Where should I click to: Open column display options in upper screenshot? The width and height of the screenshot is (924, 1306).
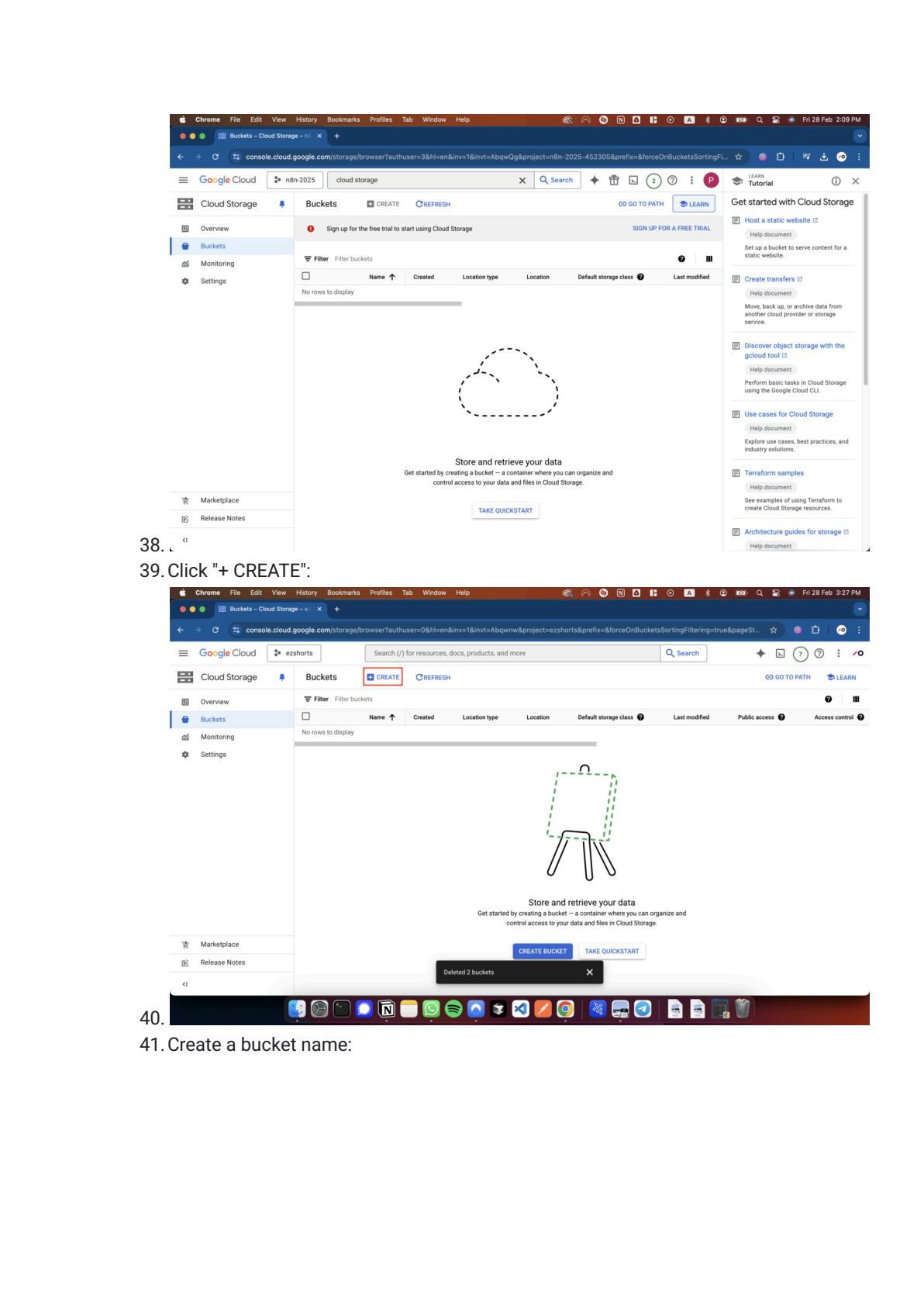point(709,259)
